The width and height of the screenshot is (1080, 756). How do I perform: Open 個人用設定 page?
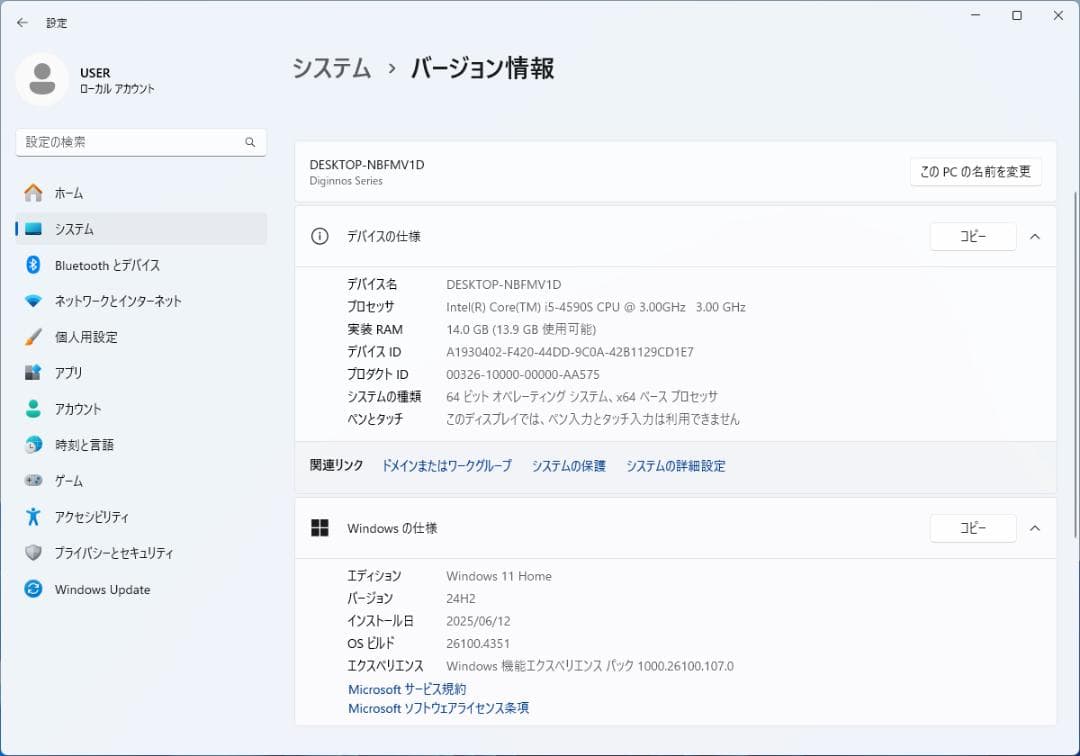point(141,337)
